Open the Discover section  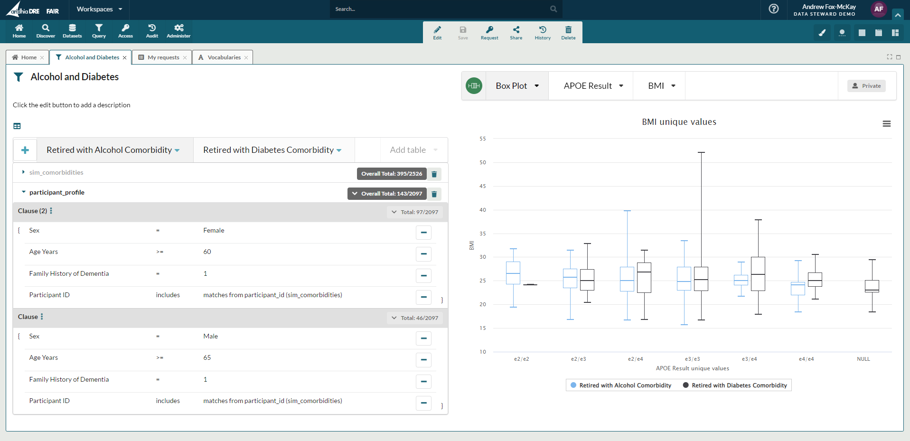pyautogui.click(x=45, y=31)
